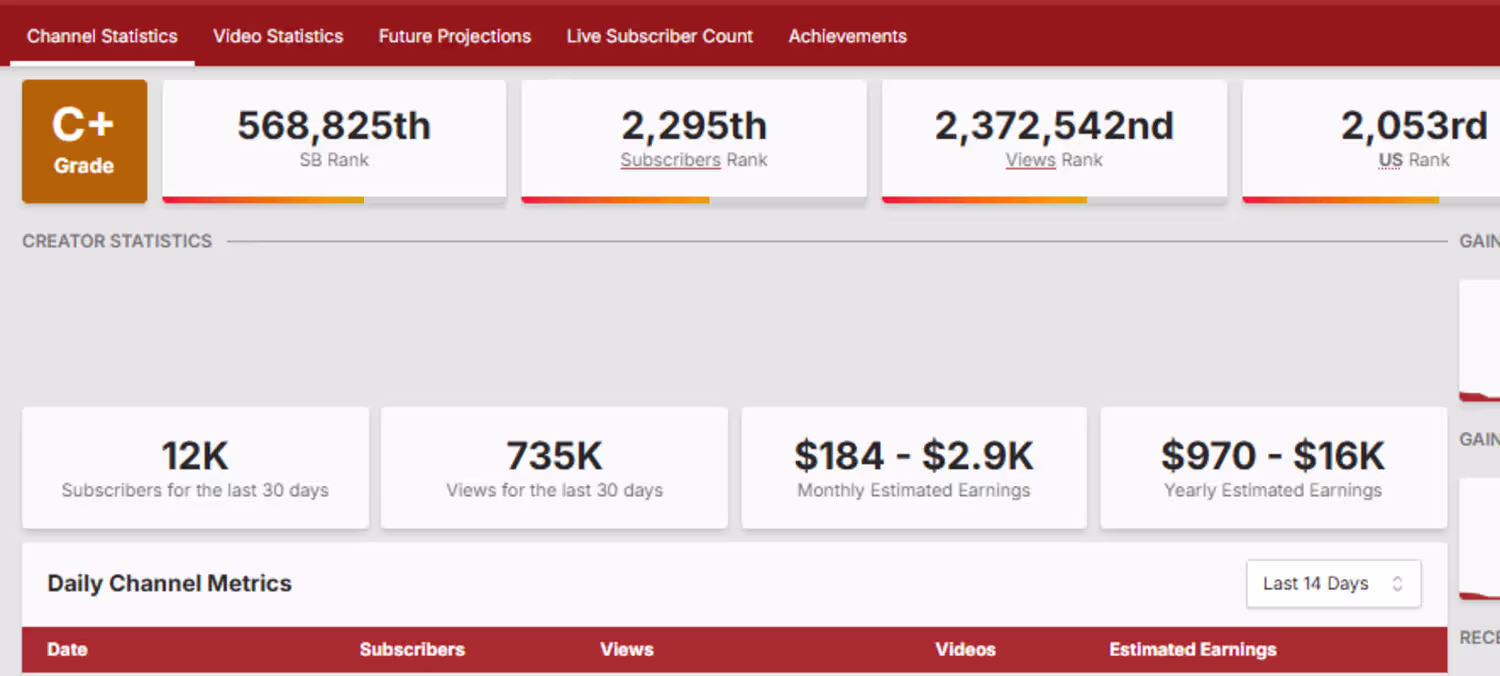
Task: Select the 12K subscribers last 30 days card
Action: (195, 467)
